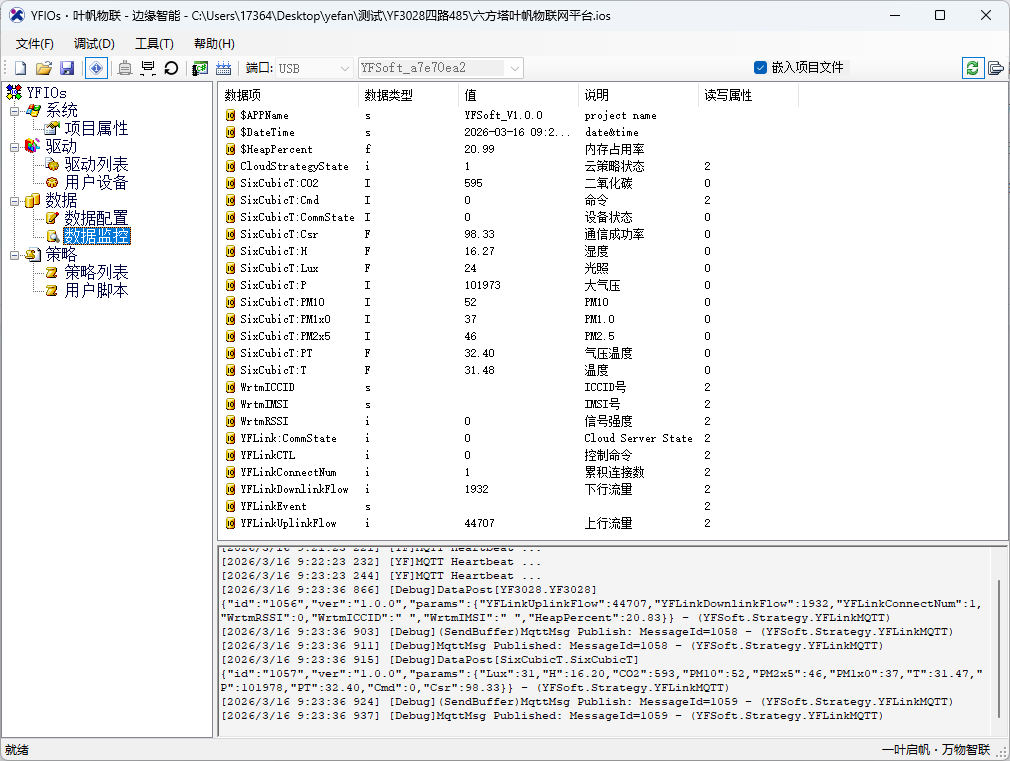Open the 调试(D) menu
1010x761 pixels.
pyautogui.click(x=94, y=44)
